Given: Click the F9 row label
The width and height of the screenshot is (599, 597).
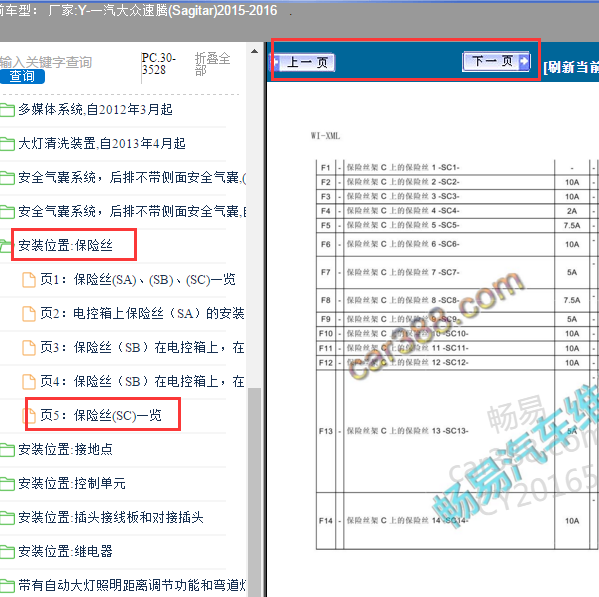Looking at the screenshot, I should pyautogui.click(x=325, y=319).
